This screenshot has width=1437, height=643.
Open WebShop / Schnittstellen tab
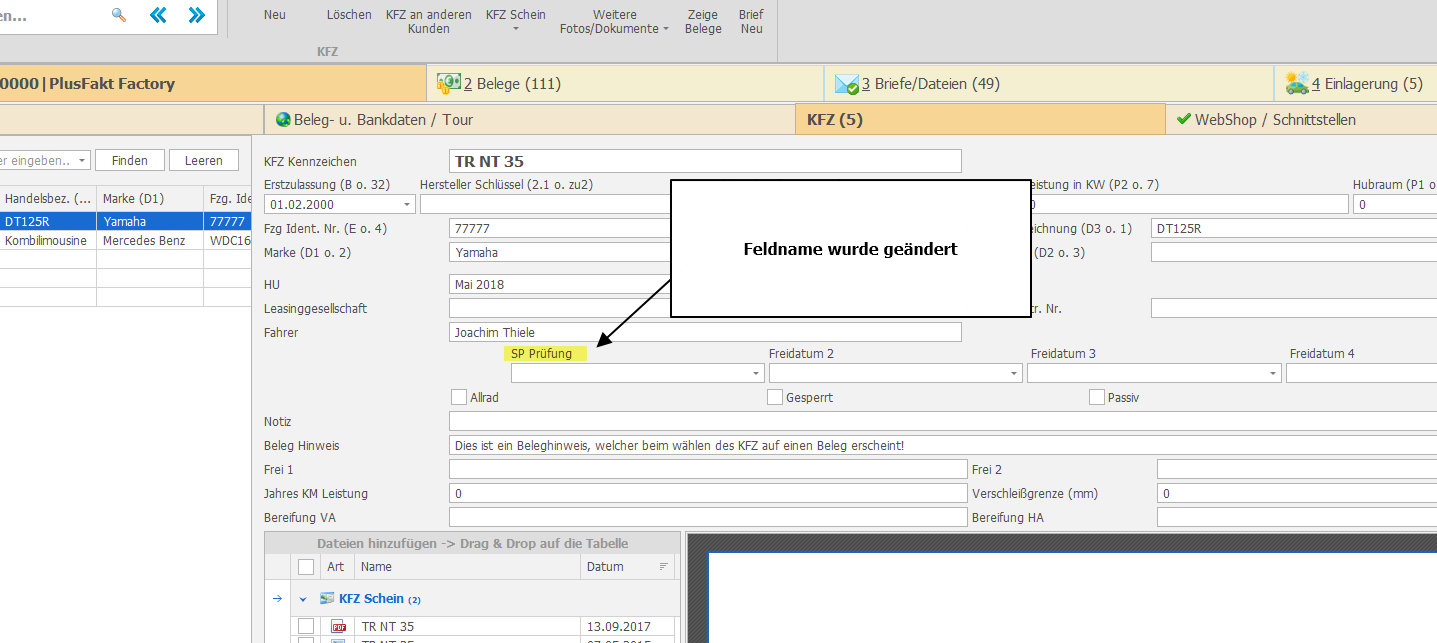point(1301,120)
